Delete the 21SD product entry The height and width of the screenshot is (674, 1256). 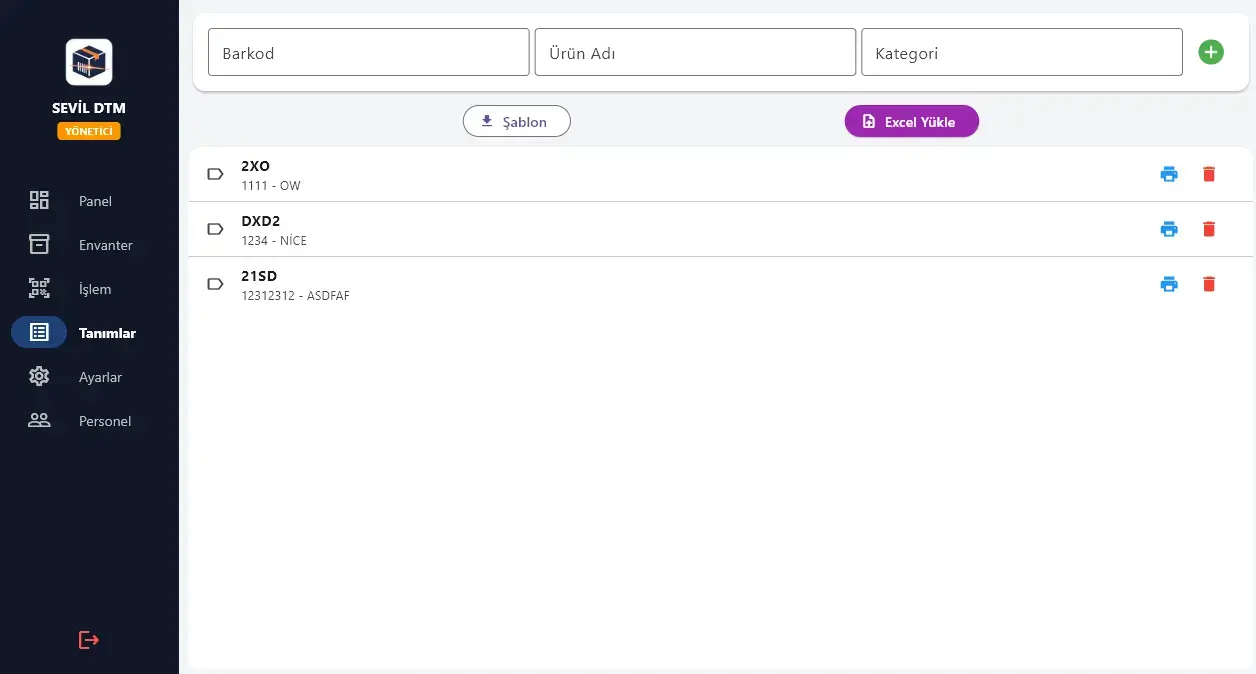pyautogui.click(x=1208, y=284)
